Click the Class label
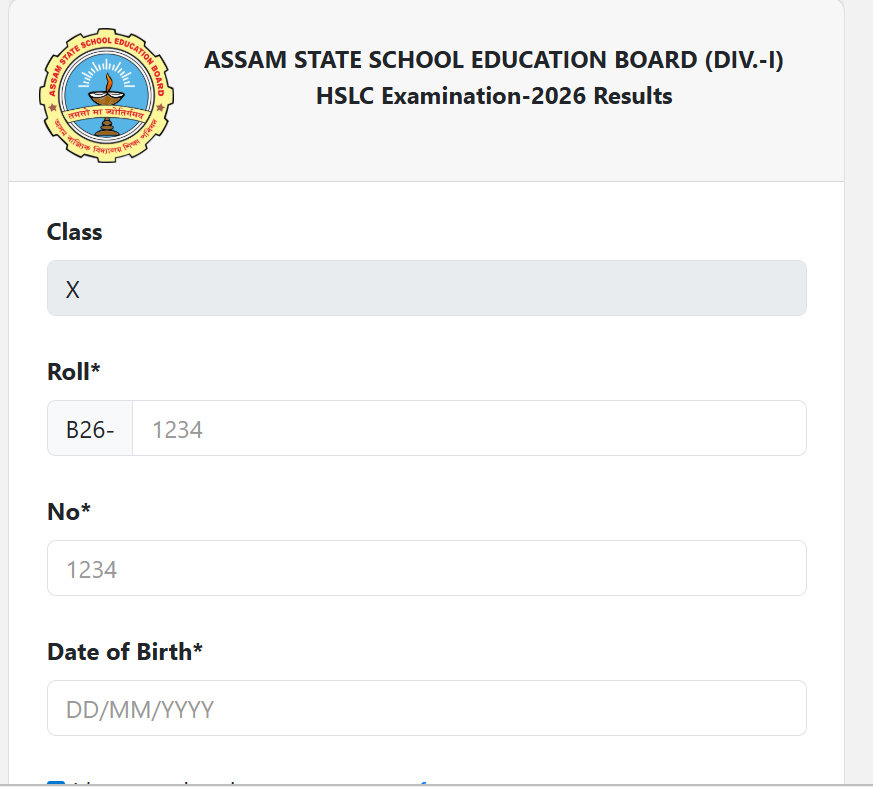The height and width of the screenshot is (787, 873). (x=75, y=232)
